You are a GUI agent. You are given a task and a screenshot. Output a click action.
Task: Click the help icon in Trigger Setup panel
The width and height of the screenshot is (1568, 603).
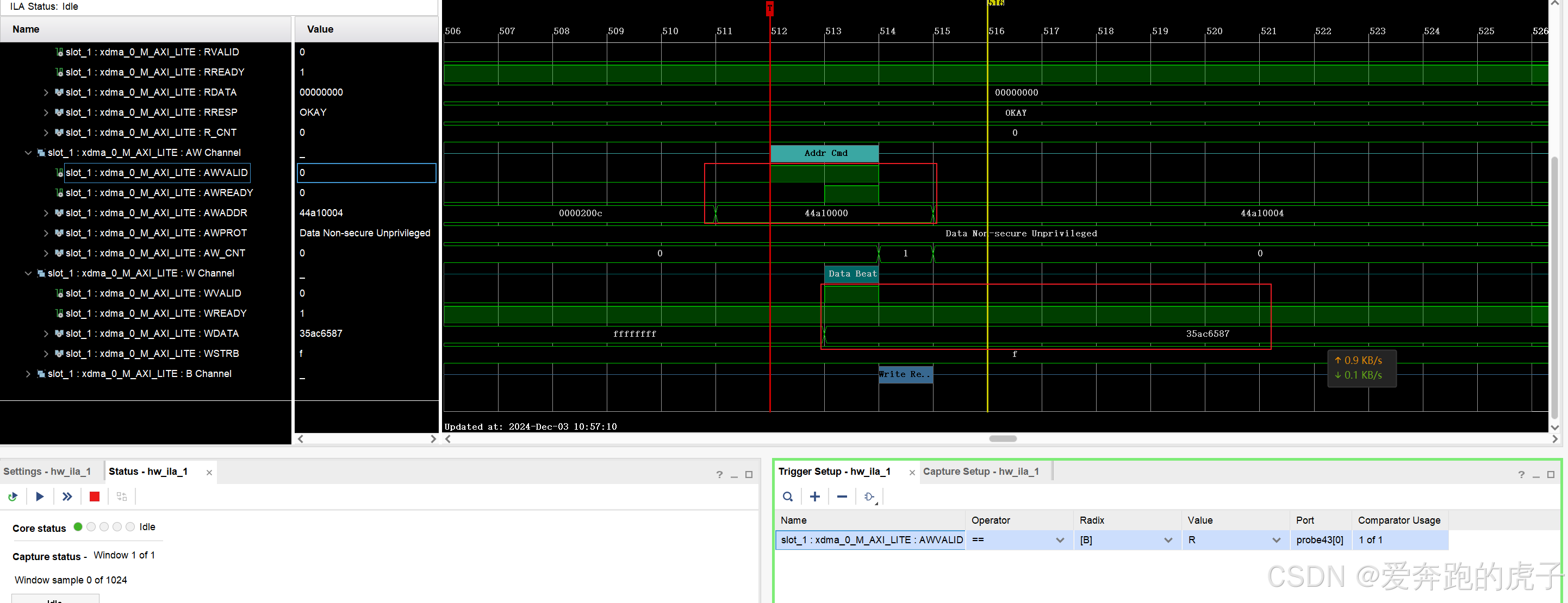pyautogui.click(x=1521, y=475)
